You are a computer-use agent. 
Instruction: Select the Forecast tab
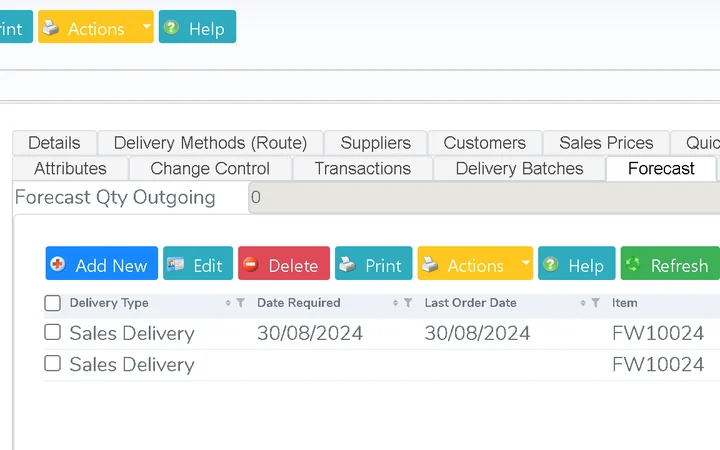coord(661,169)
